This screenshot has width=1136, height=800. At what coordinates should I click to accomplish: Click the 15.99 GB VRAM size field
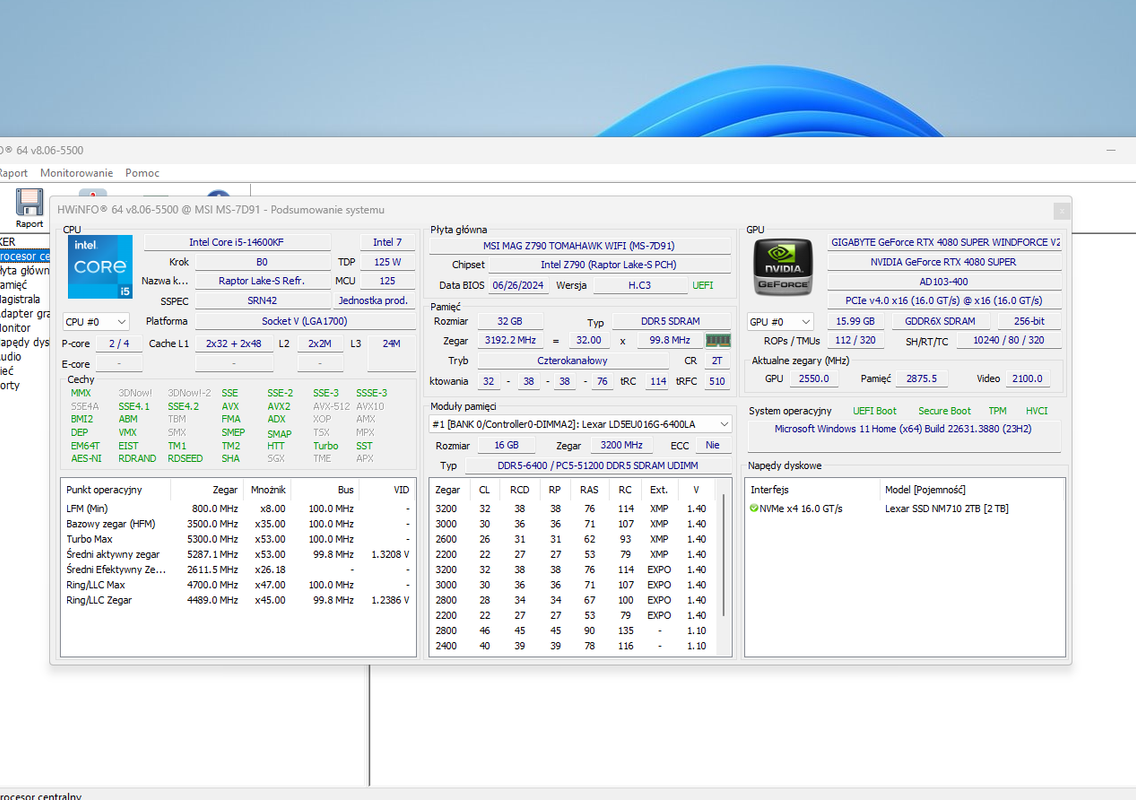855,321
